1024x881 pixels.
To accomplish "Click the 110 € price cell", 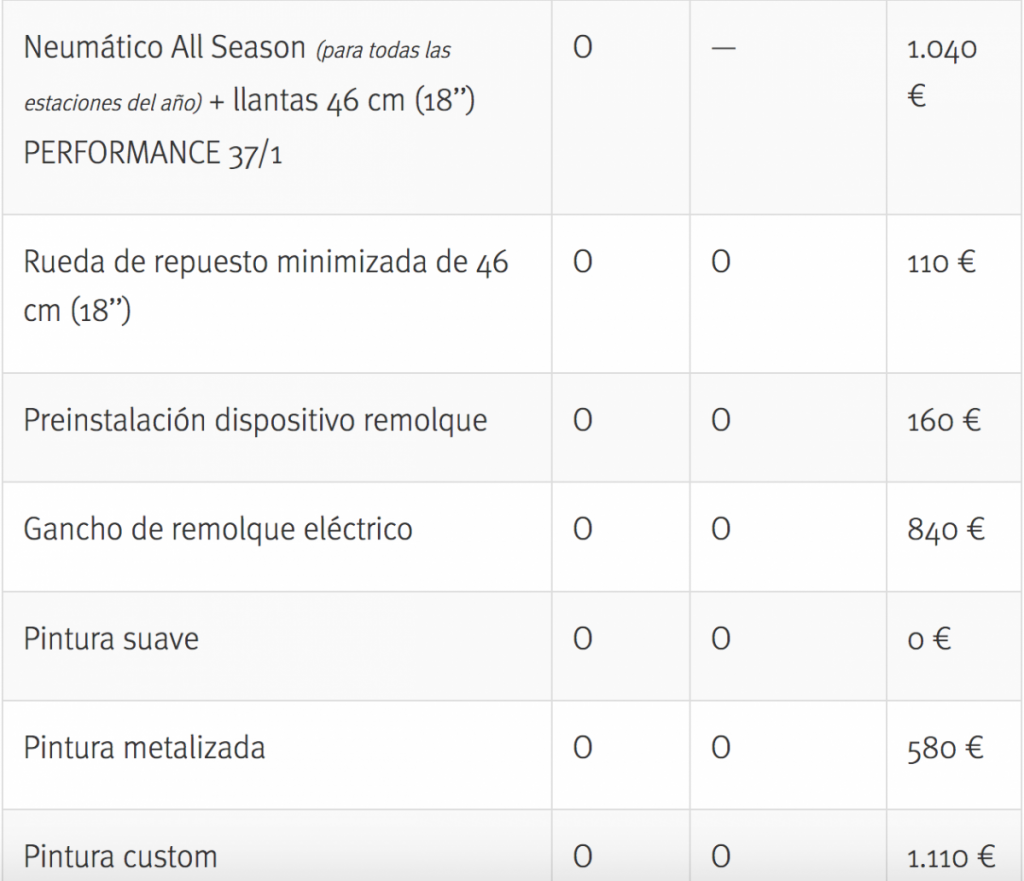I will point(941,264).
